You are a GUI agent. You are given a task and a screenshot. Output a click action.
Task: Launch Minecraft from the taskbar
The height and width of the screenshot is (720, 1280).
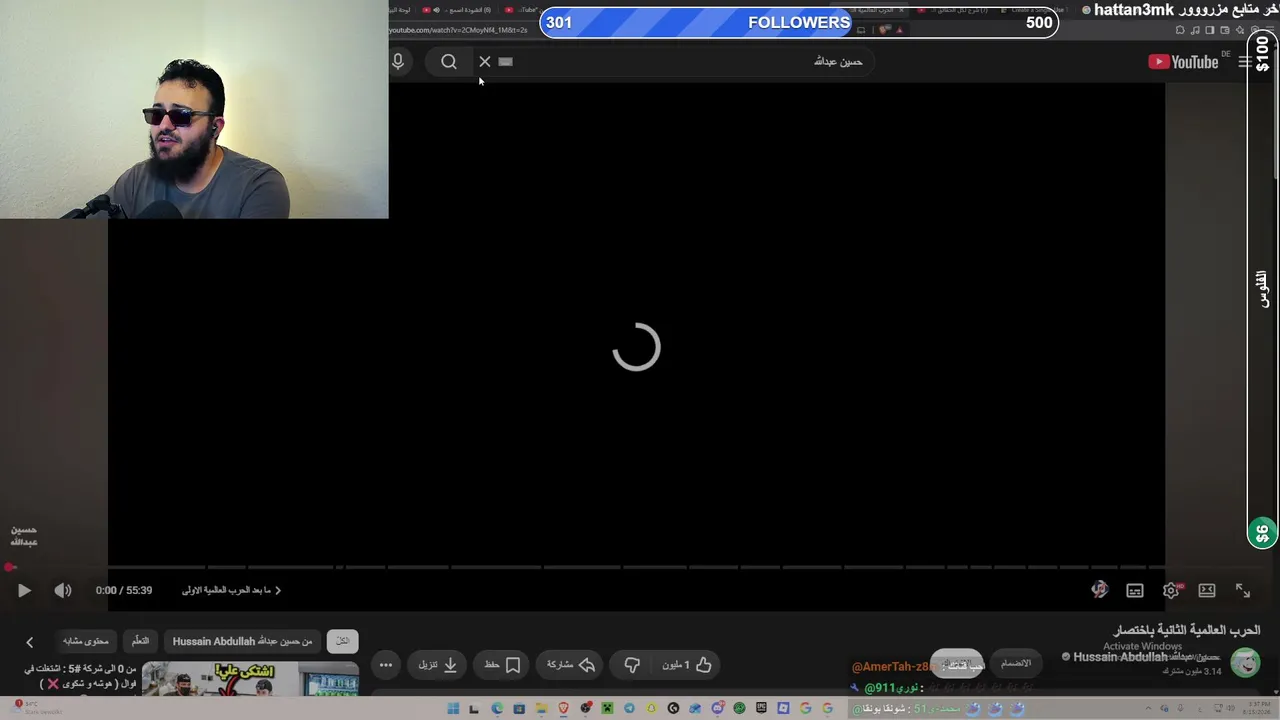[607, 709]
